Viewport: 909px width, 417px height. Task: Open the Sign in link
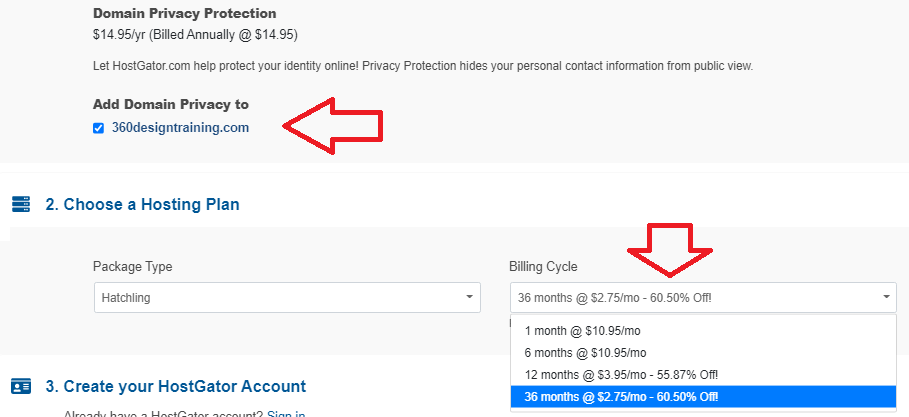point(286,414)
